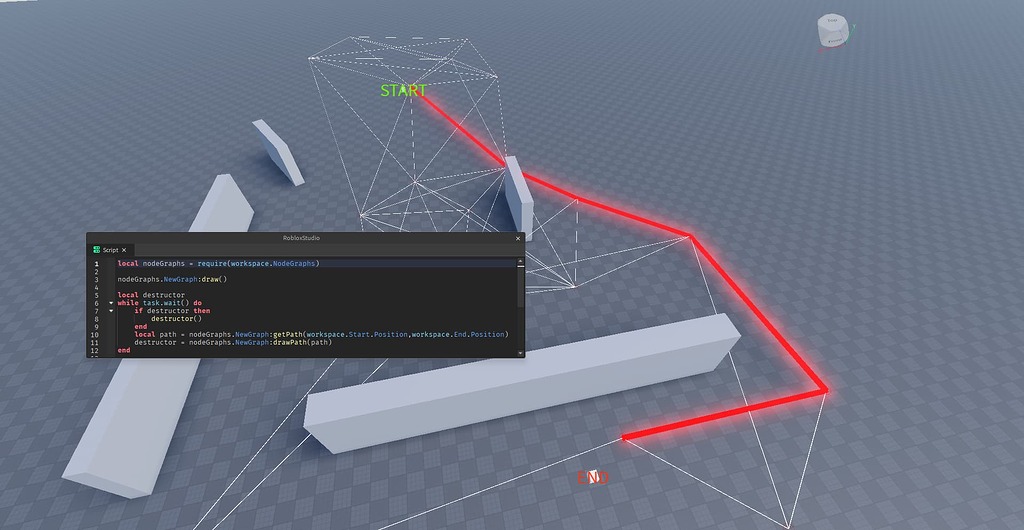Close the RobloxStudio script window
1024x530 pixels.
(519, 238)
